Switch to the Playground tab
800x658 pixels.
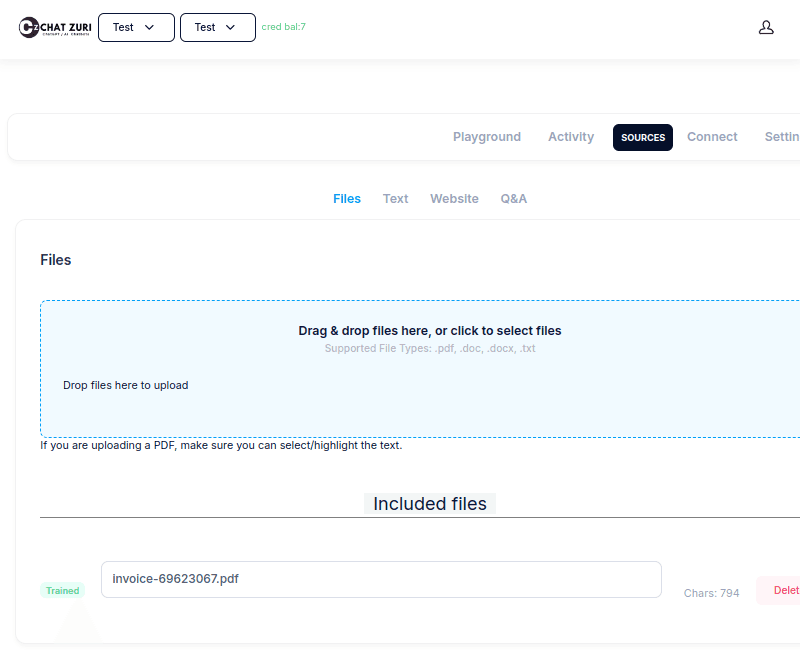coord(487,137)
